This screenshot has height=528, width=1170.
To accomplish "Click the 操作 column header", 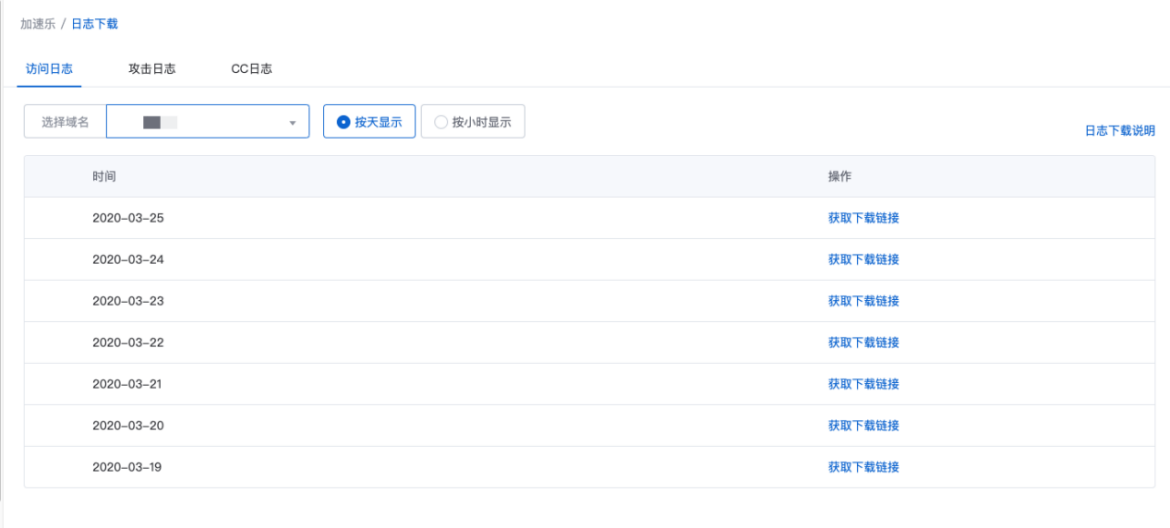I will (839, 176).
